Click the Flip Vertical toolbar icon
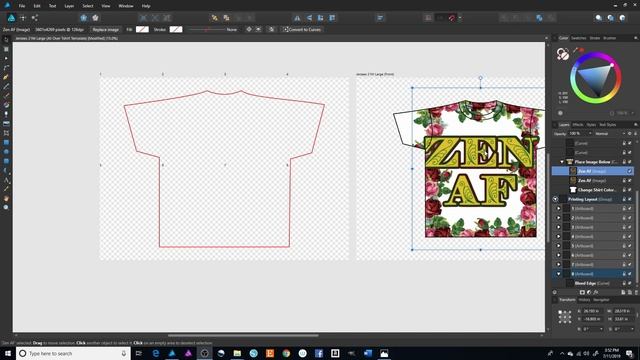Screen dimensions: 640x360 pyautogui.click(x=309, y=18)
